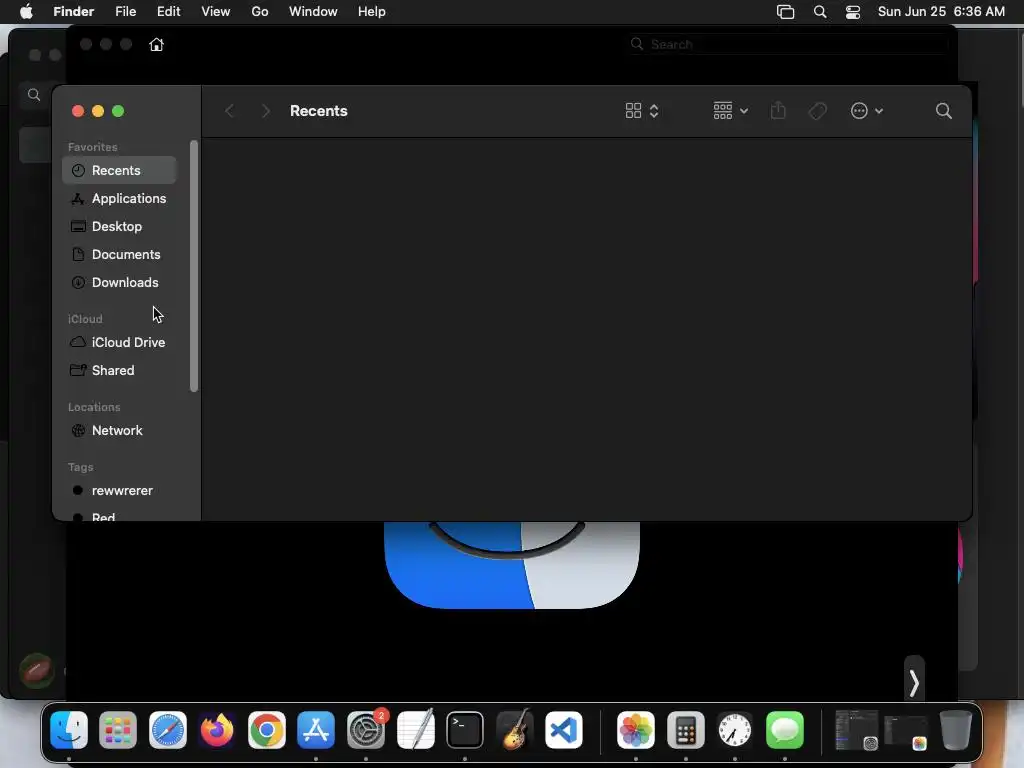The height and width of the screenshot is (768, 1024).
Task: Launch Firefox from the Dock
Action: (x=217, y=730)
